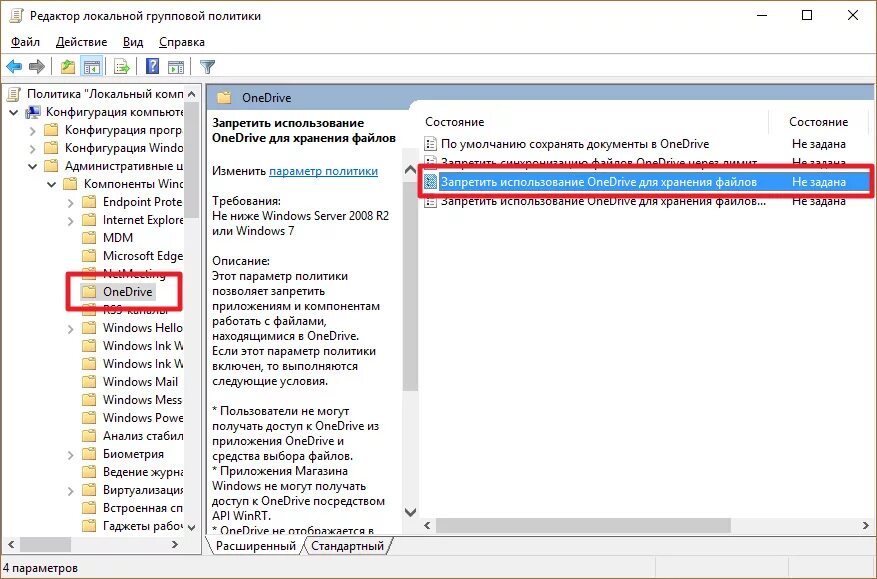Switch to the Расширенный tab
This screenshot has width=877, height=579.
(256, 546)
